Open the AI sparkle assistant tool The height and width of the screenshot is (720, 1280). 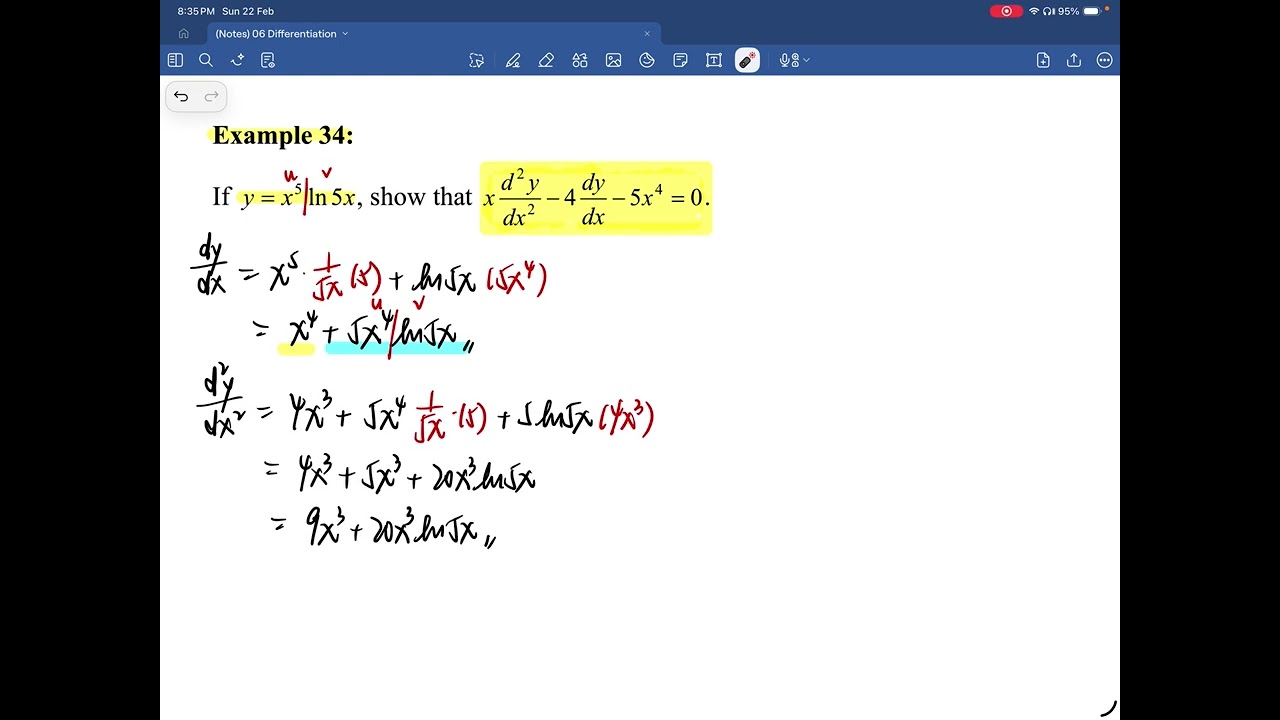click(x=237, y=60)
